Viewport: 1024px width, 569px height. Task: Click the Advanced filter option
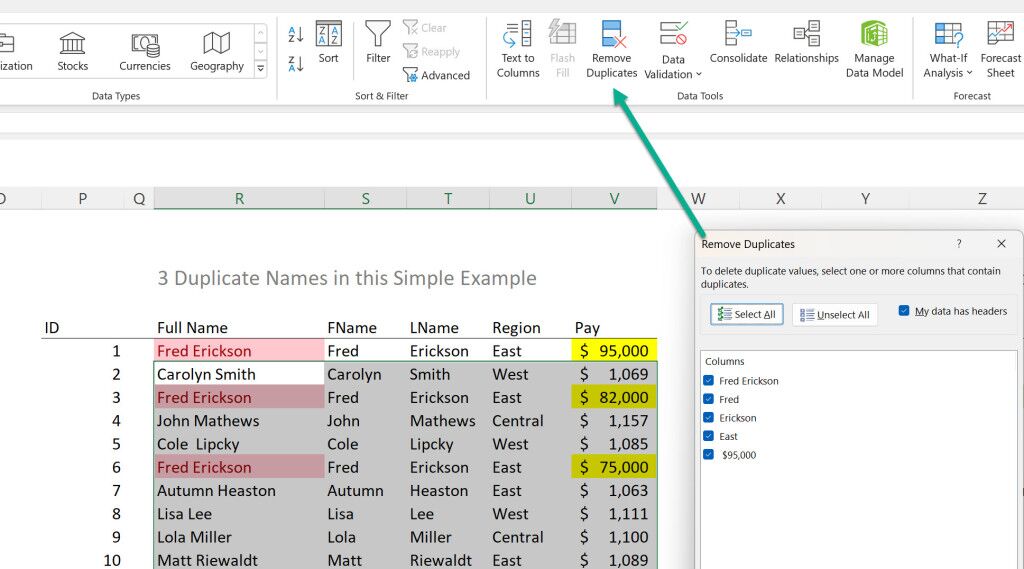[436, 75]
